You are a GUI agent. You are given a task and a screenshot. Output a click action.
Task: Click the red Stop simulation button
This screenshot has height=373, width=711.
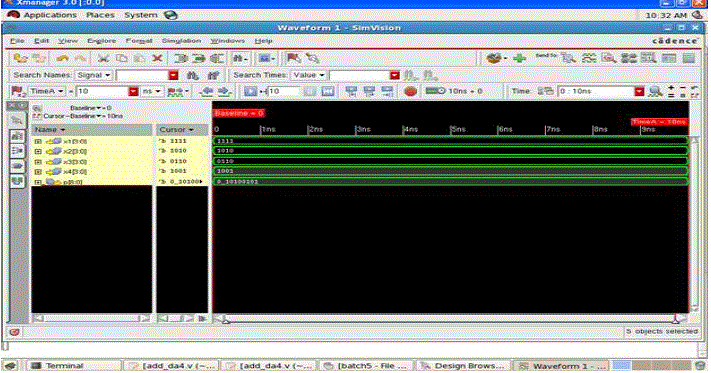(x=410, y=91)
